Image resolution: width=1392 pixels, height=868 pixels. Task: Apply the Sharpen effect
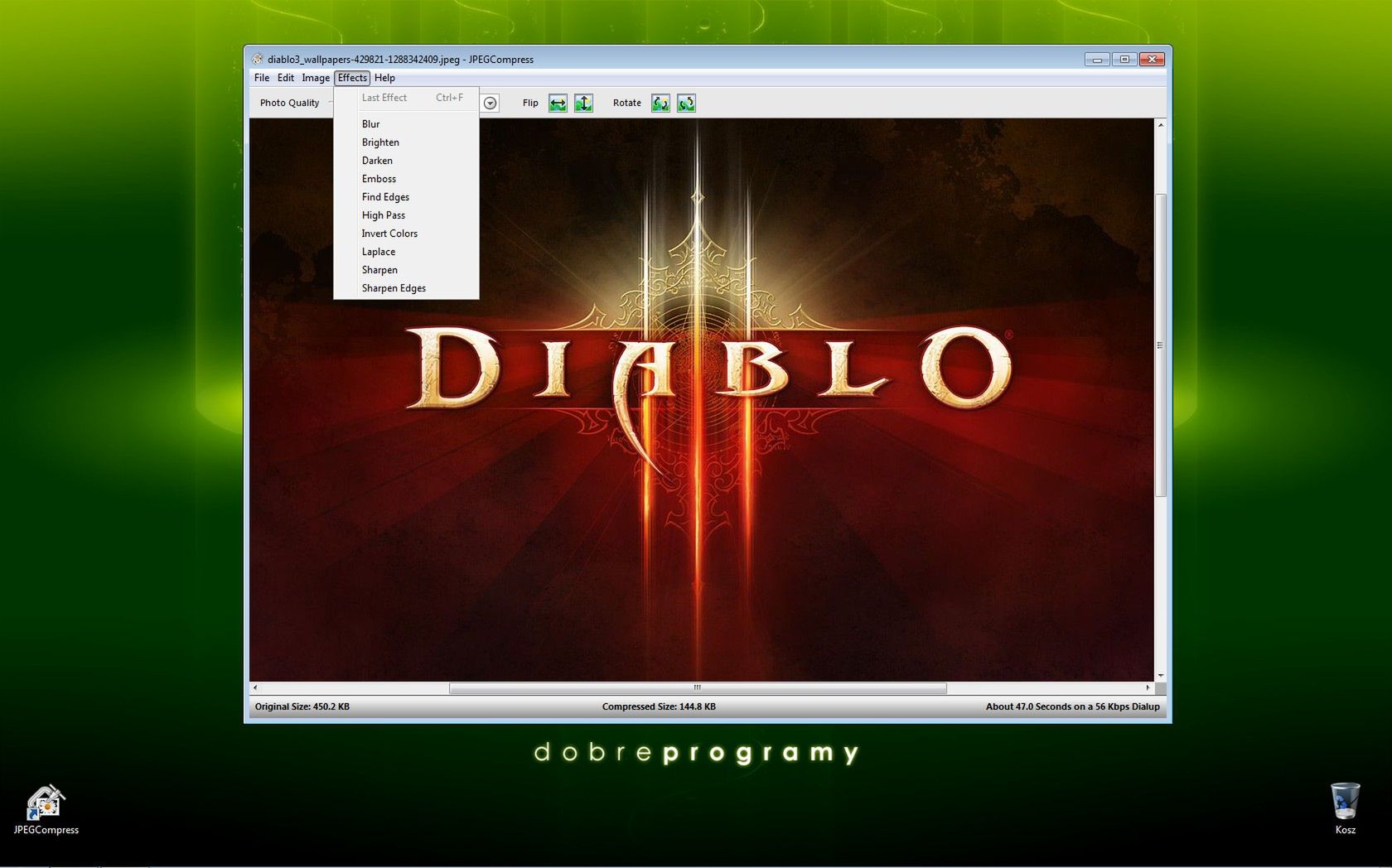pyautogui.click(x=406, y=270)
